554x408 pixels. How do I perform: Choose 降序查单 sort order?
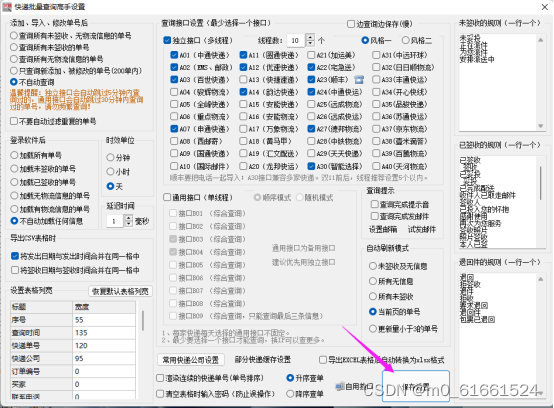290,394
